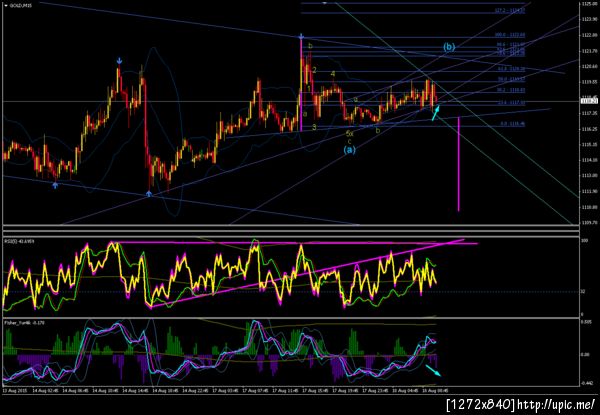The image size is (600, 415).
Task: Select the Fibonacci 50.0 level label
Action: pos(511,80)
